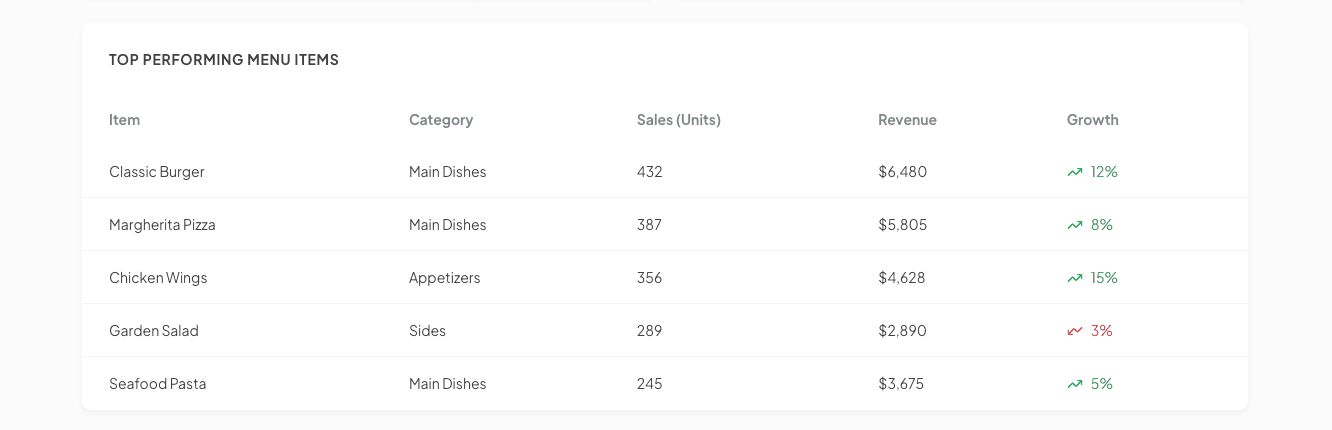Click the Chicken Wings growth trend arrow
Screen dimensions: 1332x430
coord(1075,278)
